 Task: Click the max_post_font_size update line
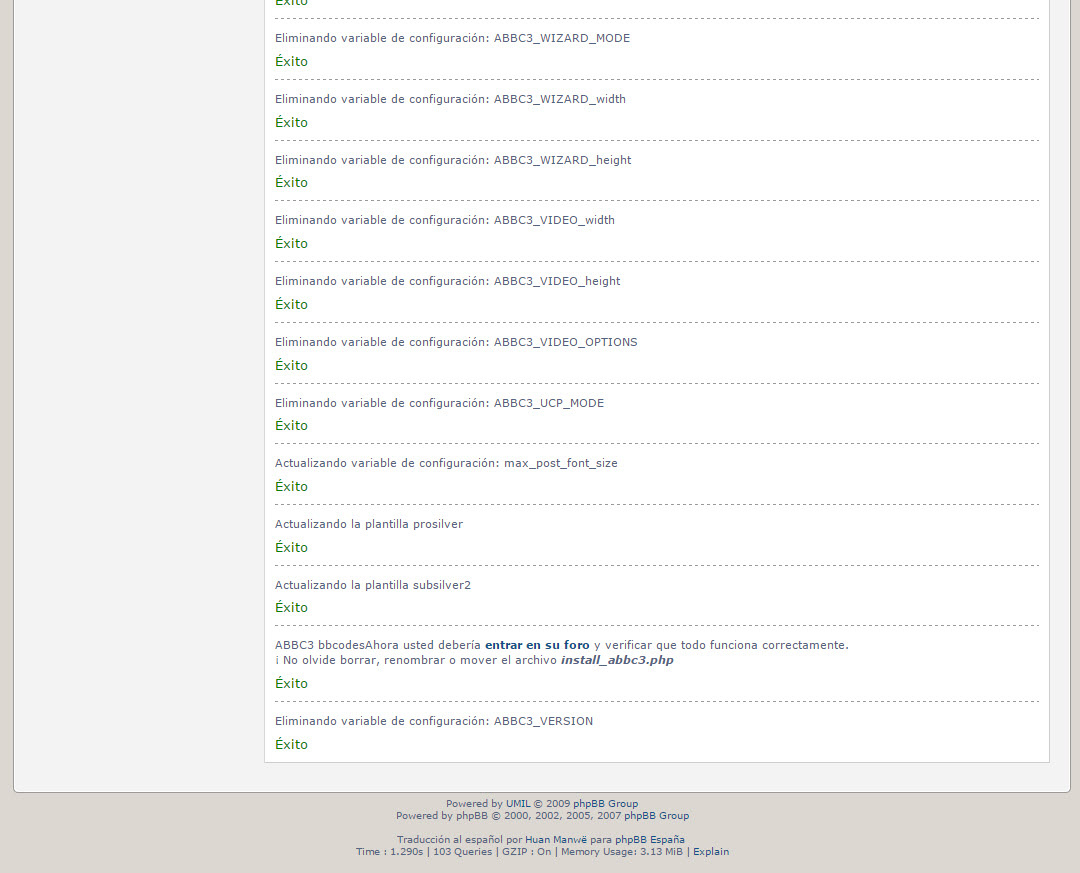pyautogui.click(x=446, y=463)
